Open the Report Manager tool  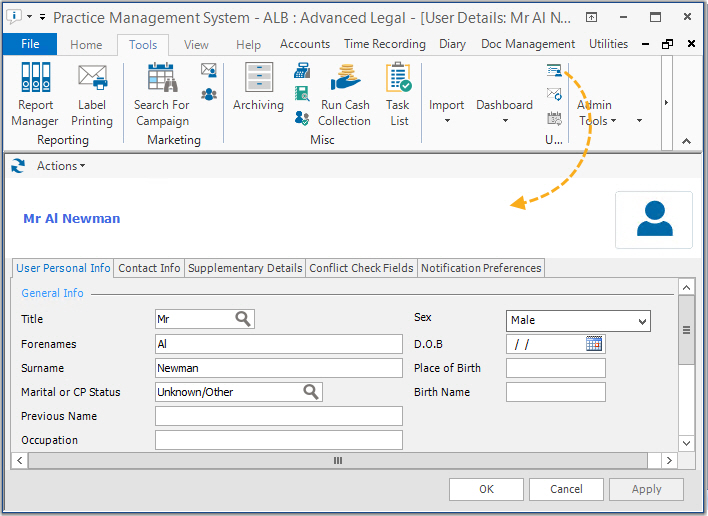pos(35,96)
